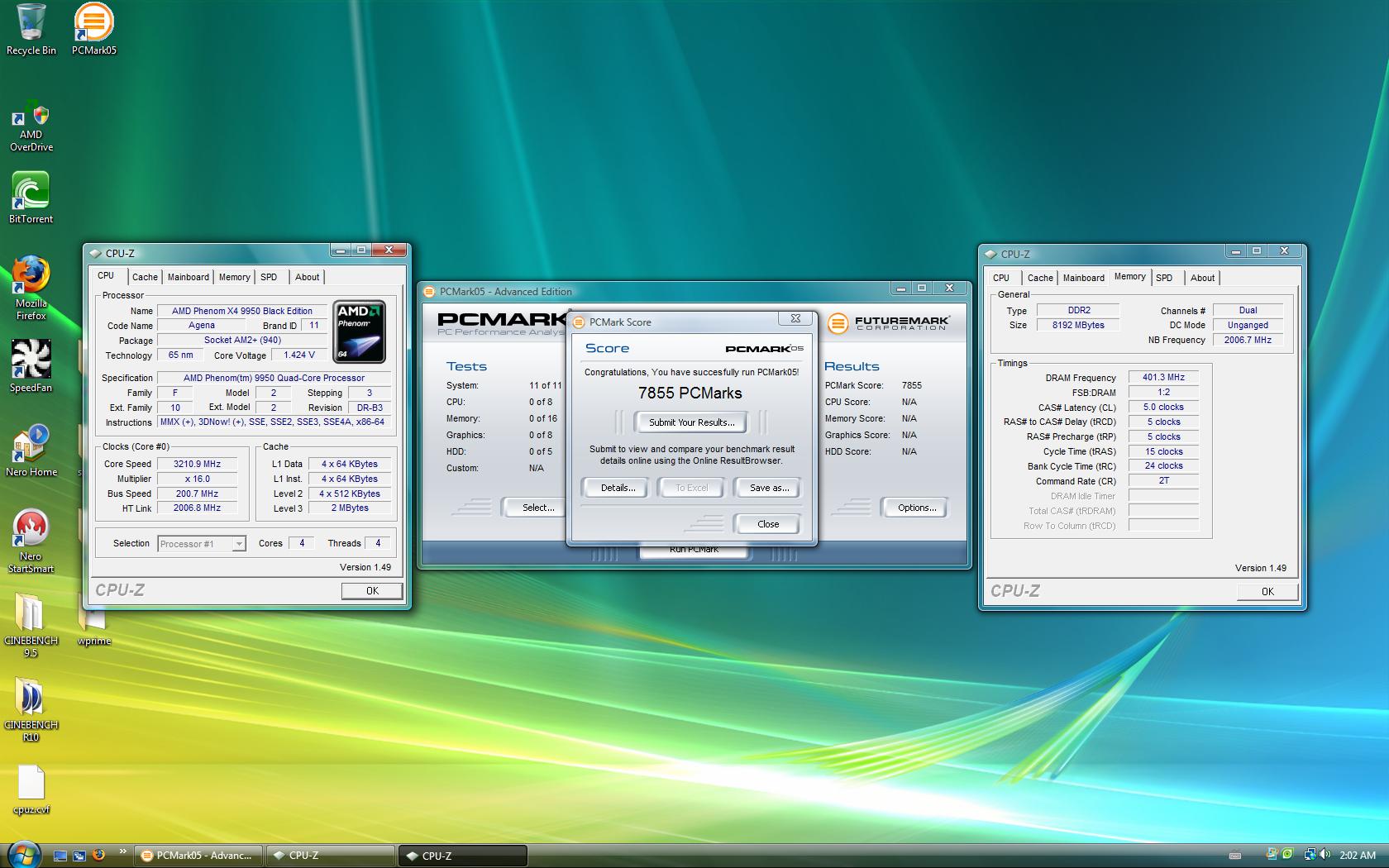Activate the first CPU-Z taskbar button

[x=331, y=856]
